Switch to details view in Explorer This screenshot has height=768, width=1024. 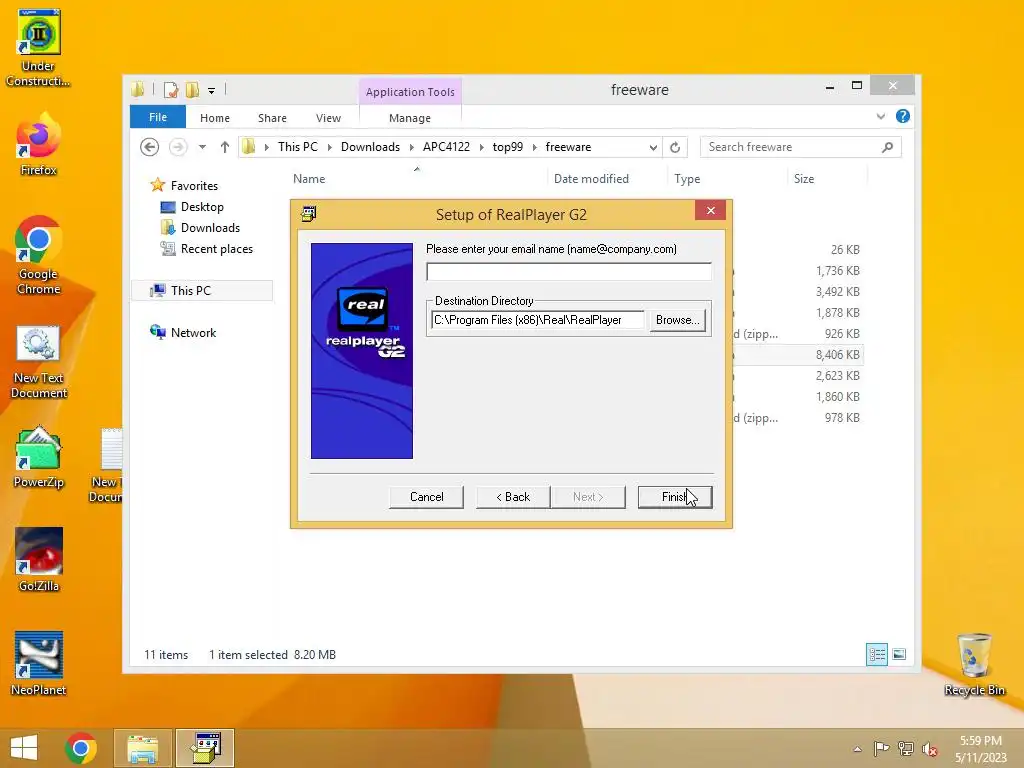[x=876, y=654]
